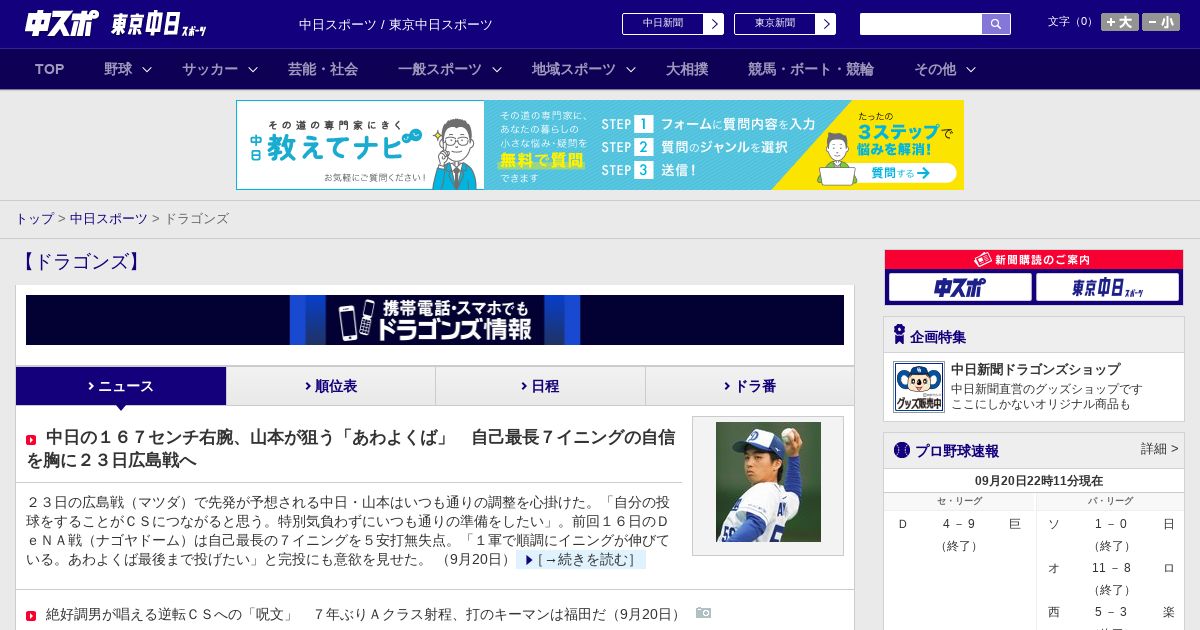
Task: Expand the 地域スポーツ dropdown chevron
Action: [x=631, y=69]
